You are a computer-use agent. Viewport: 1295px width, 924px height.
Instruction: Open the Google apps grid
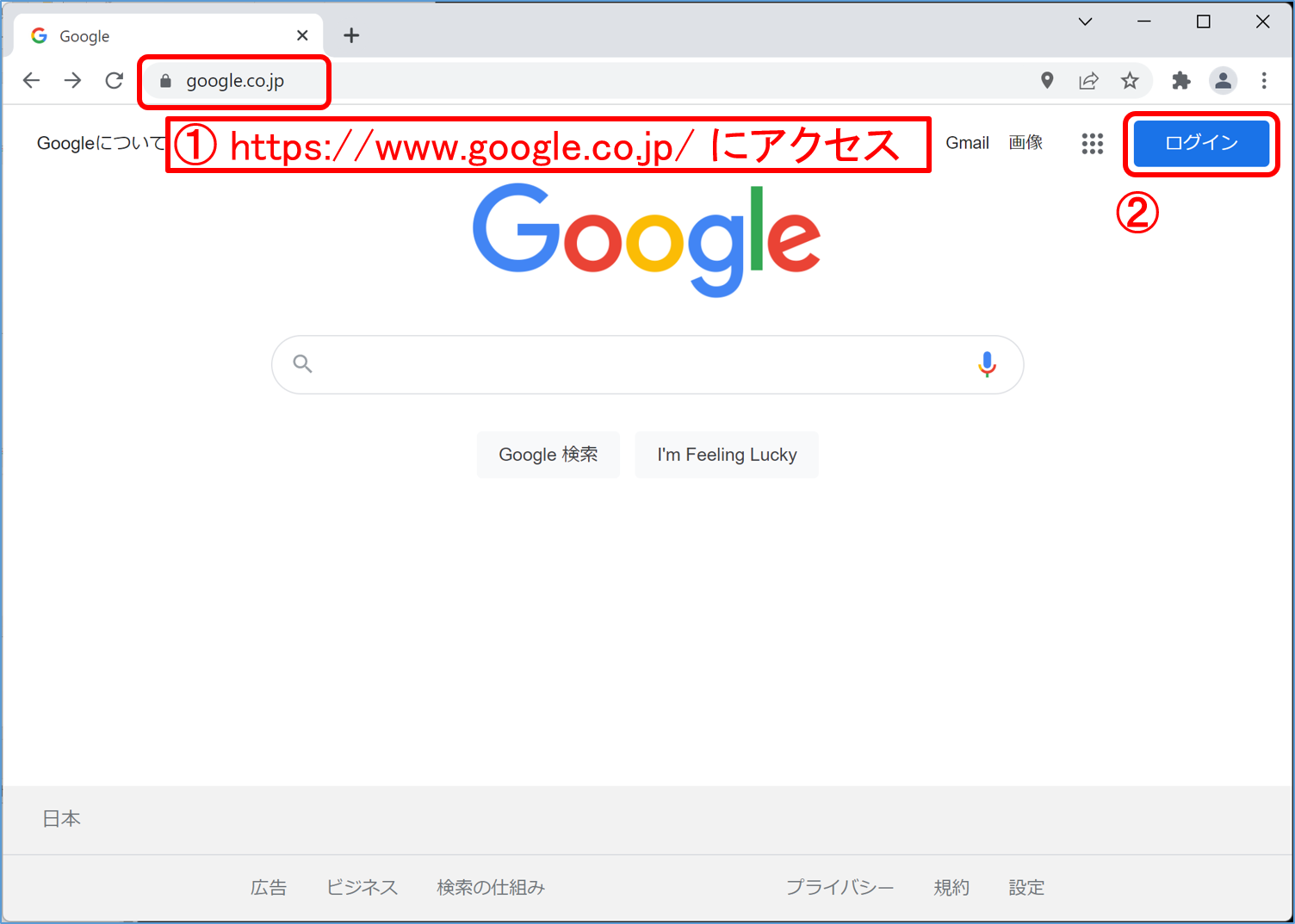(1093, 143)
